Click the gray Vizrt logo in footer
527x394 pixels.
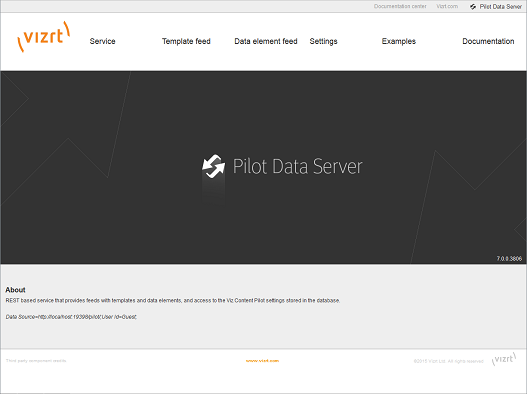[x=504, y=359]
